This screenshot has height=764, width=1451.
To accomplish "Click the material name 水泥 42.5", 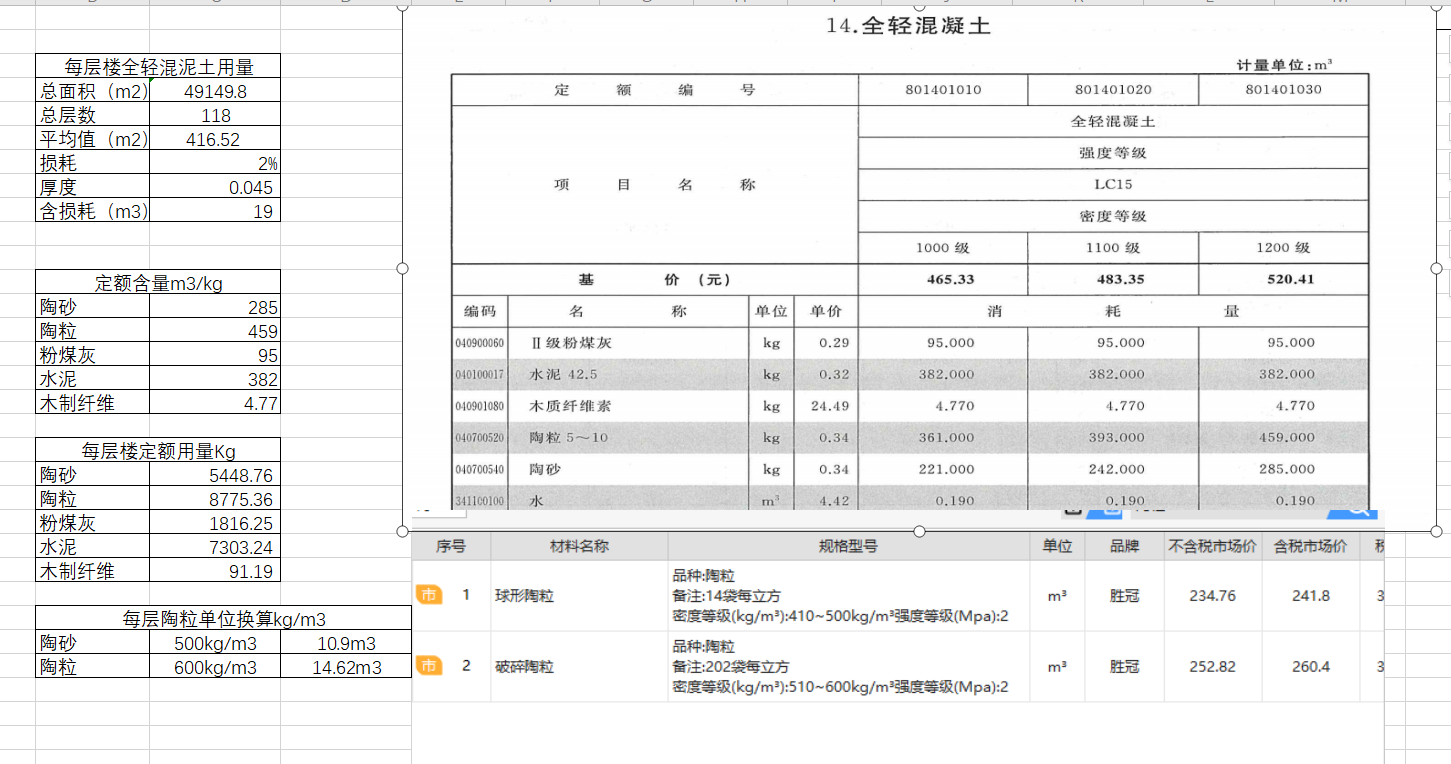I will click(563, 375).
